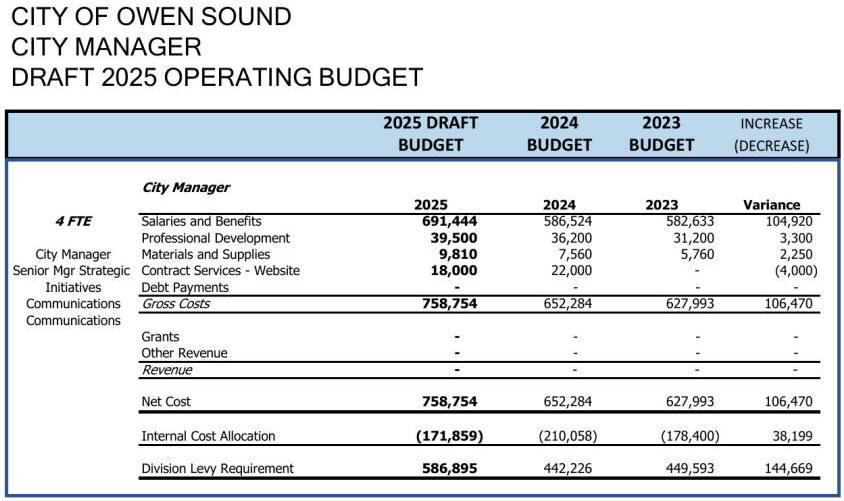
Task: Click the 'INCREASE (DECREASE)' column header
Action: click(771, 134)
